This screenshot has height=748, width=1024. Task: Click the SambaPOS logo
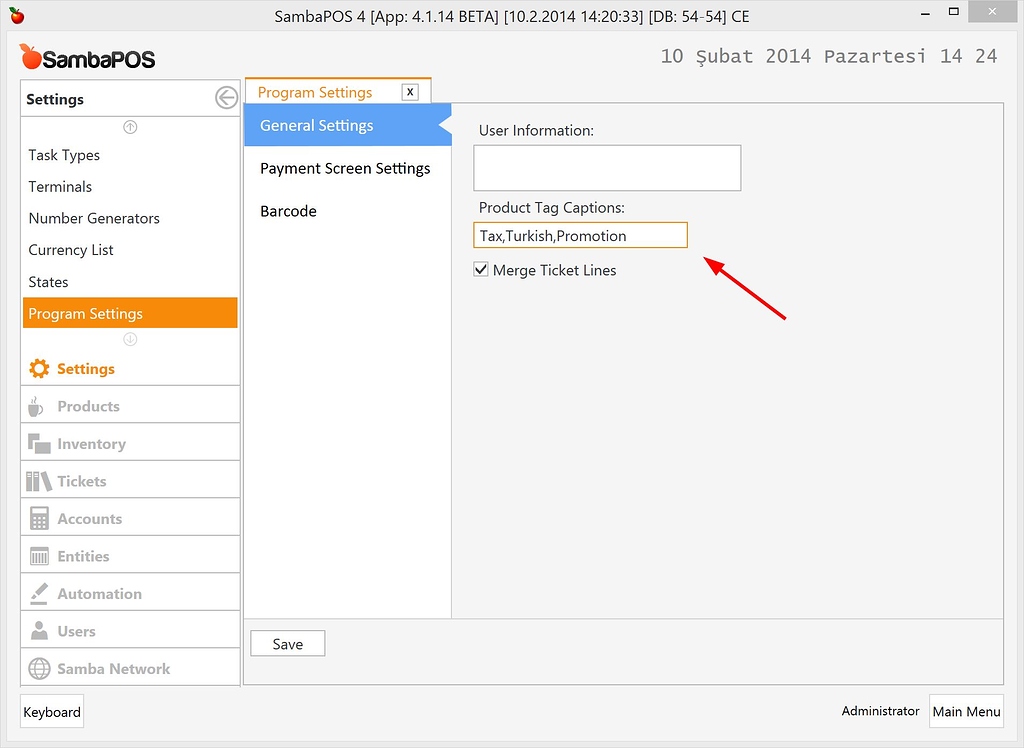pos(87,57)
